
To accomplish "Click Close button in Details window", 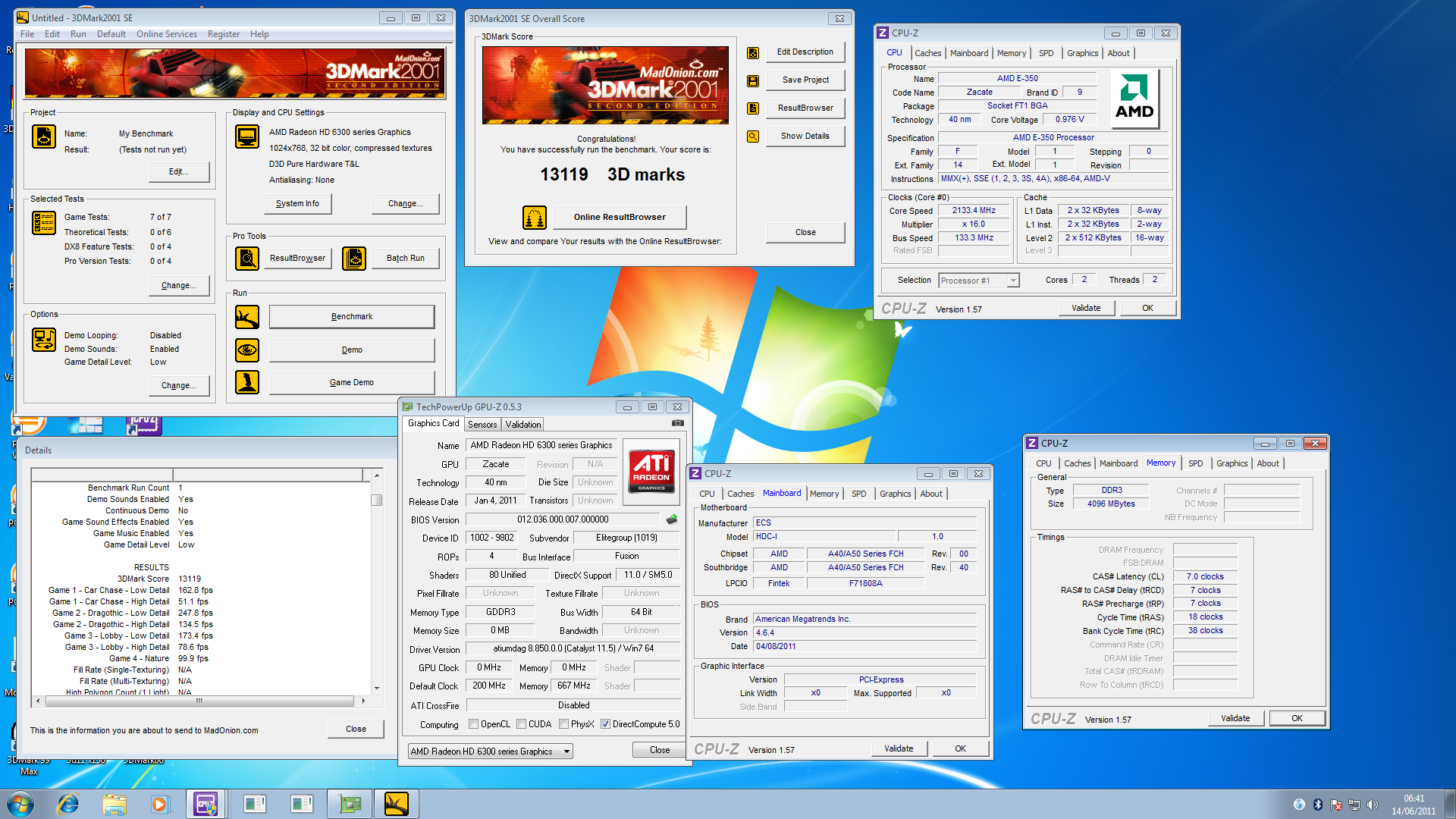I will 356,729.
